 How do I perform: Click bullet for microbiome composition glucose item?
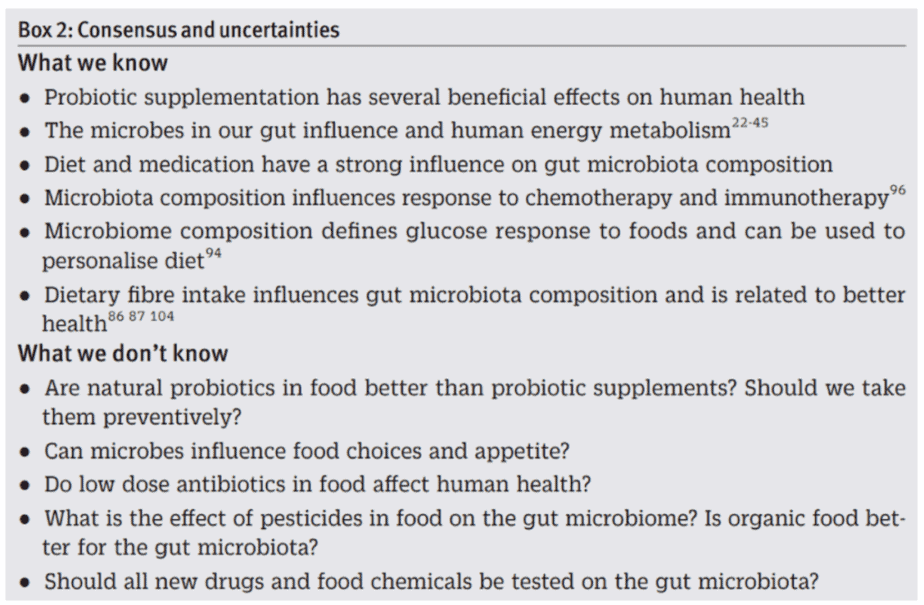click(25, 233)
